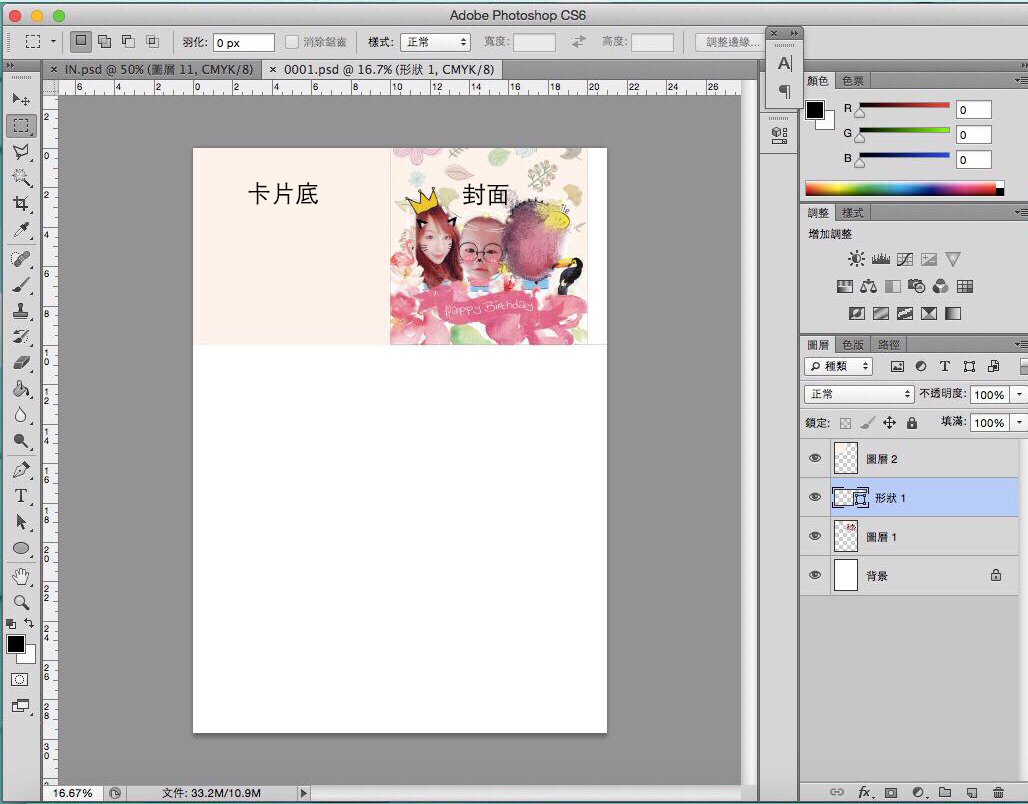Select the Eyedropper tool
Screen dimensions: 1028x804
click(x=21, y=231)
